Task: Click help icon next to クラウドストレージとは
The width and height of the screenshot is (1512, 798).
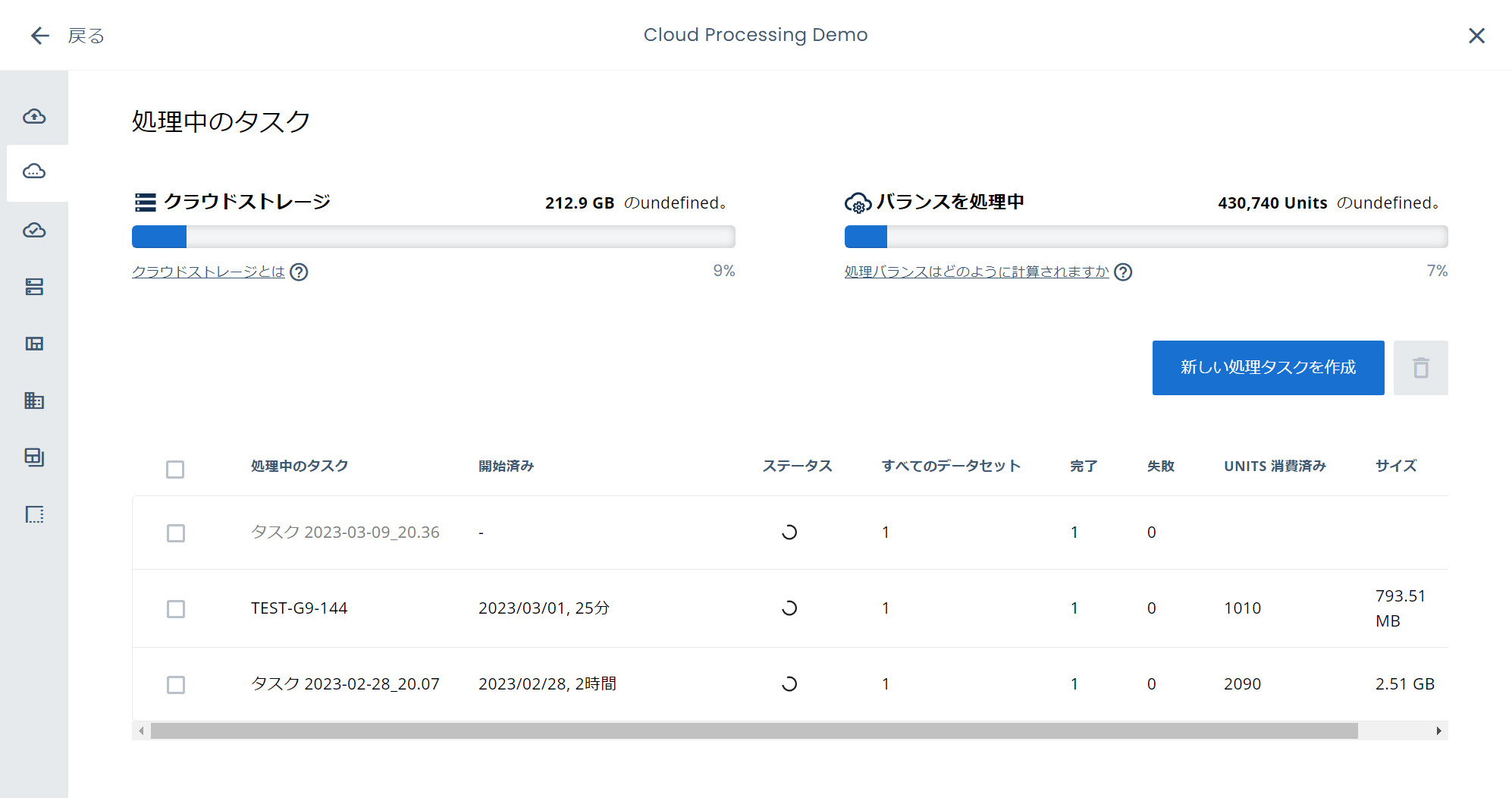Action: pos(300,272)
